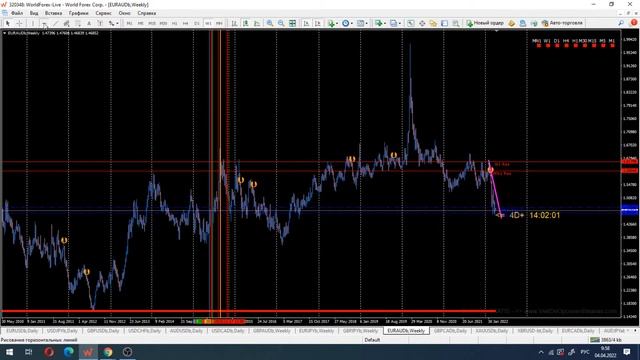Zoom out of the chart

281,23
